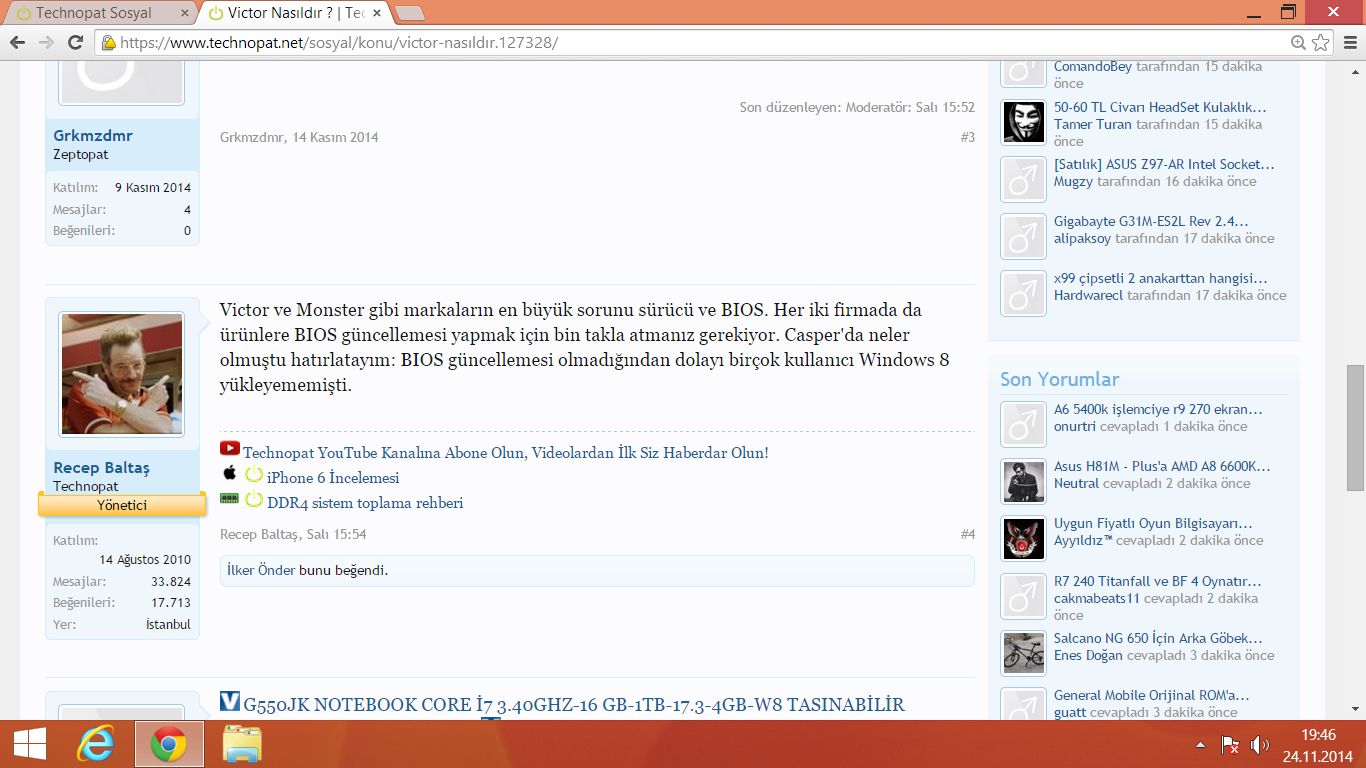Open Uygun Fiyatlı Oyun Bilgisayarı thread

[x=1153, y=523]
